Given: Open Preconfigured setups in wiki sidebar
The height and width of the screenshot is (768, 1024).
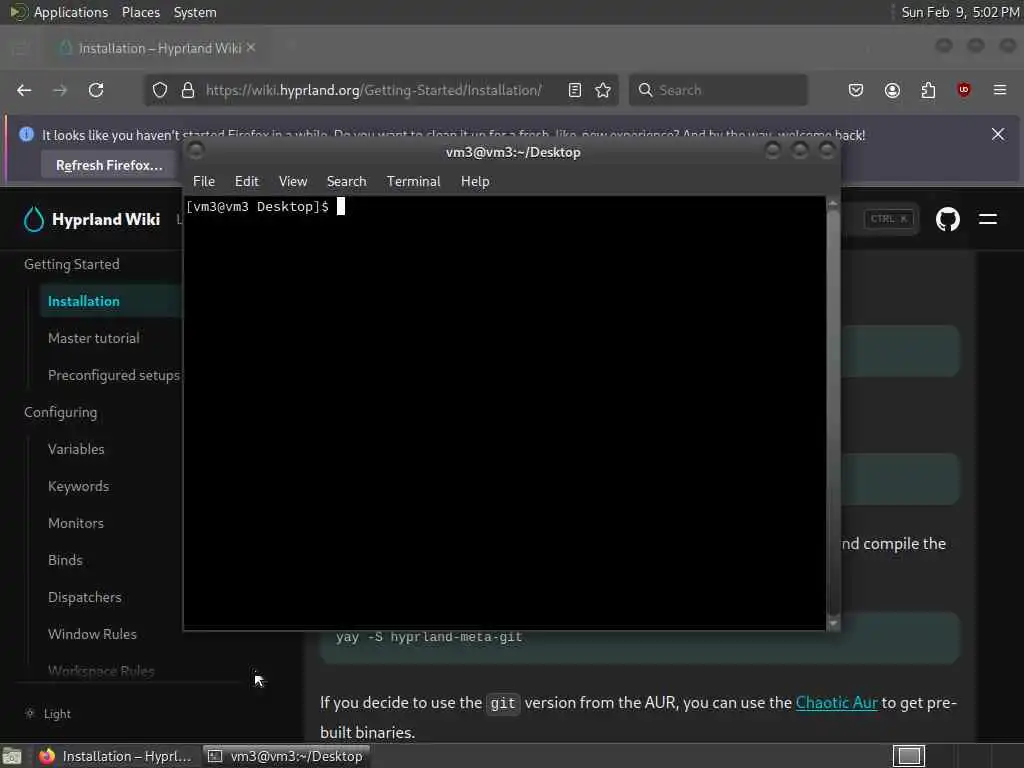Looking at the screenshot, I should pyautogui.click(x=114, y=376).
